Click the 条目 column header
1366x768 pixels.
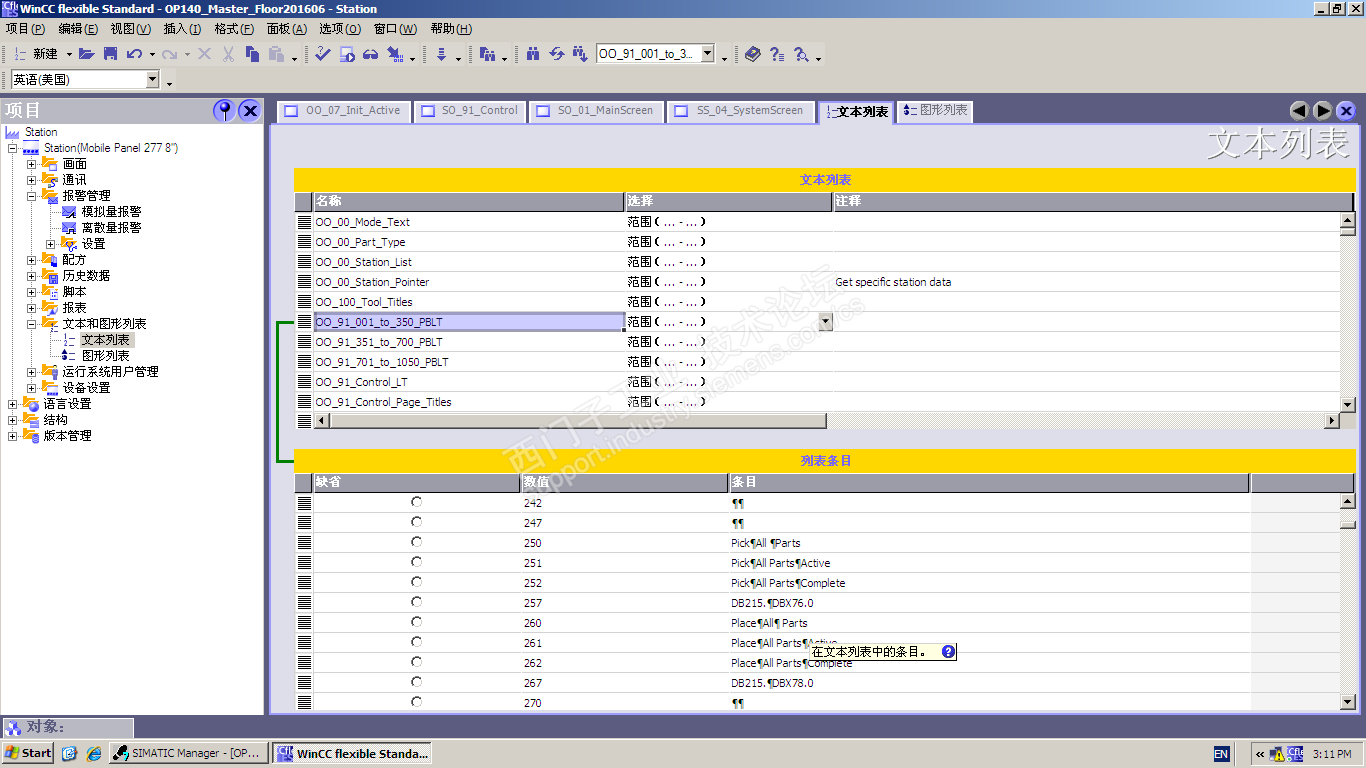pyautogui.click(x=989, y=482)
